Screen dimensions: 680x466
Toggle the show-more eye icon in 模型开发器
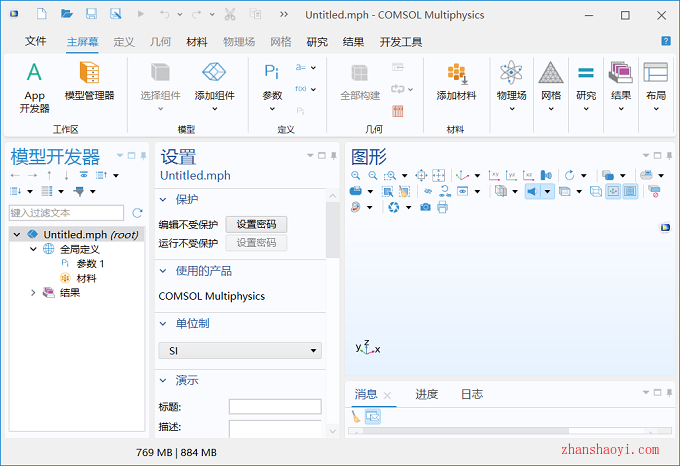[84, 175]
